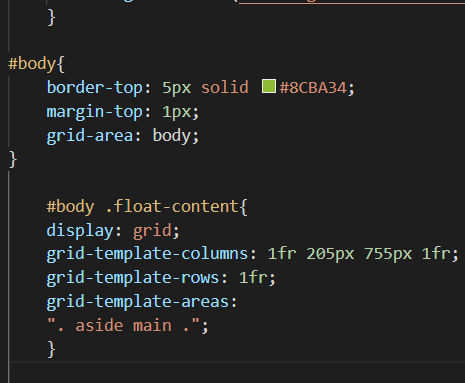Select the #8CBA34 hex color text
This screenshot has height=383, width=465.
click(313, 88)
